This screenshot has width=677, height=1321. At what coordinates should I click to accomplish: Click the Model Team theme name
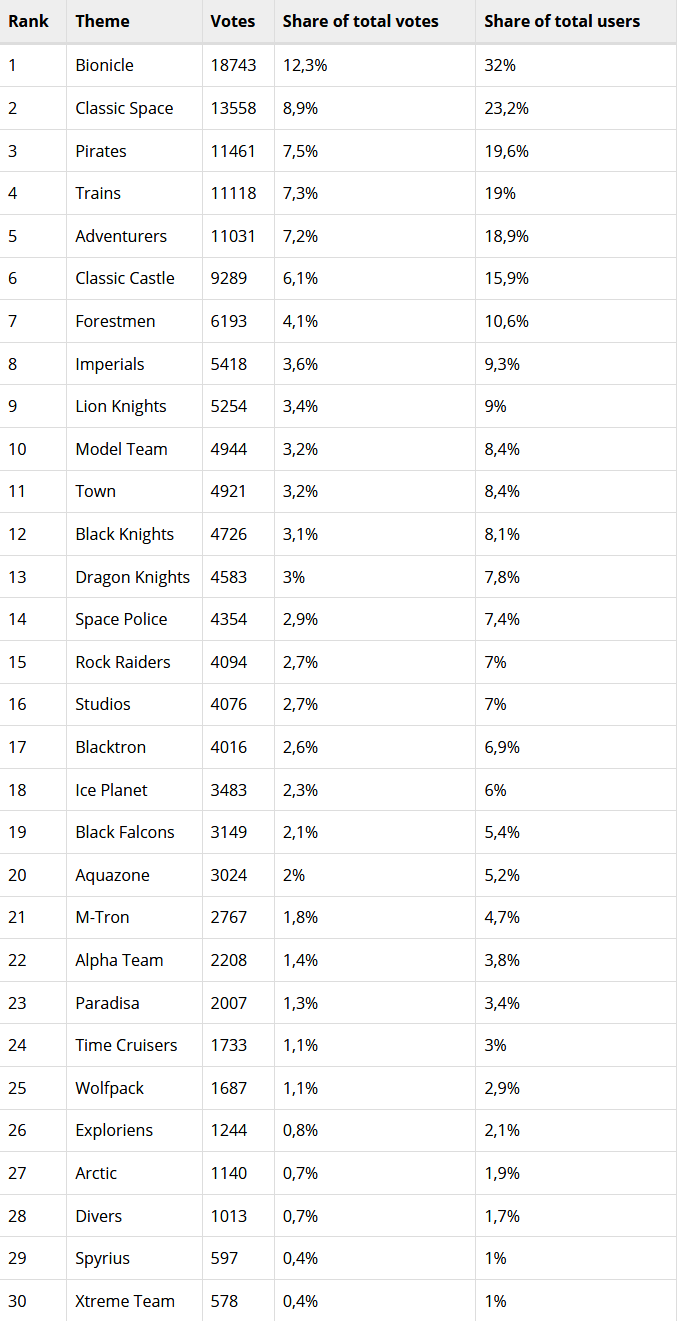point(121,449)
